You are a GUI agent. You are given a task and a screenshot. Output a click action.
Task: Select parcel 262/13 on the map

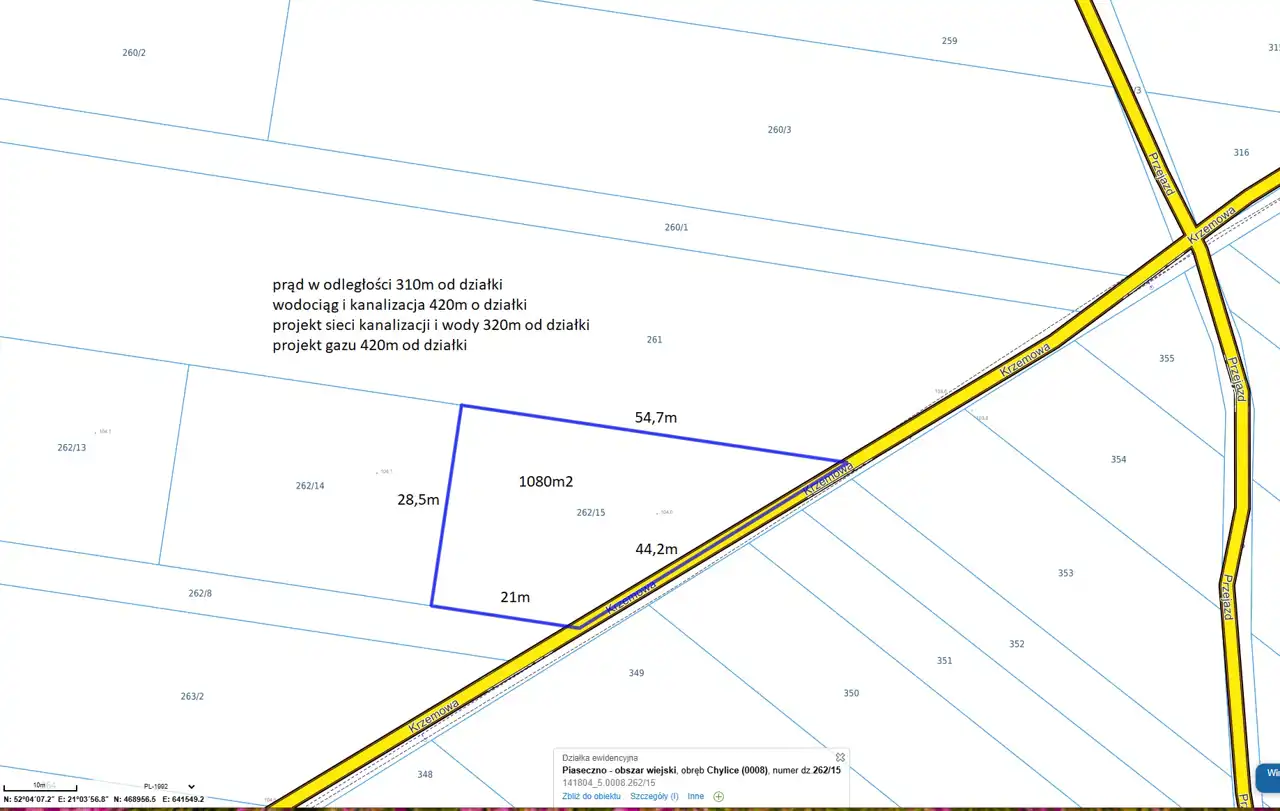point(72,447)
